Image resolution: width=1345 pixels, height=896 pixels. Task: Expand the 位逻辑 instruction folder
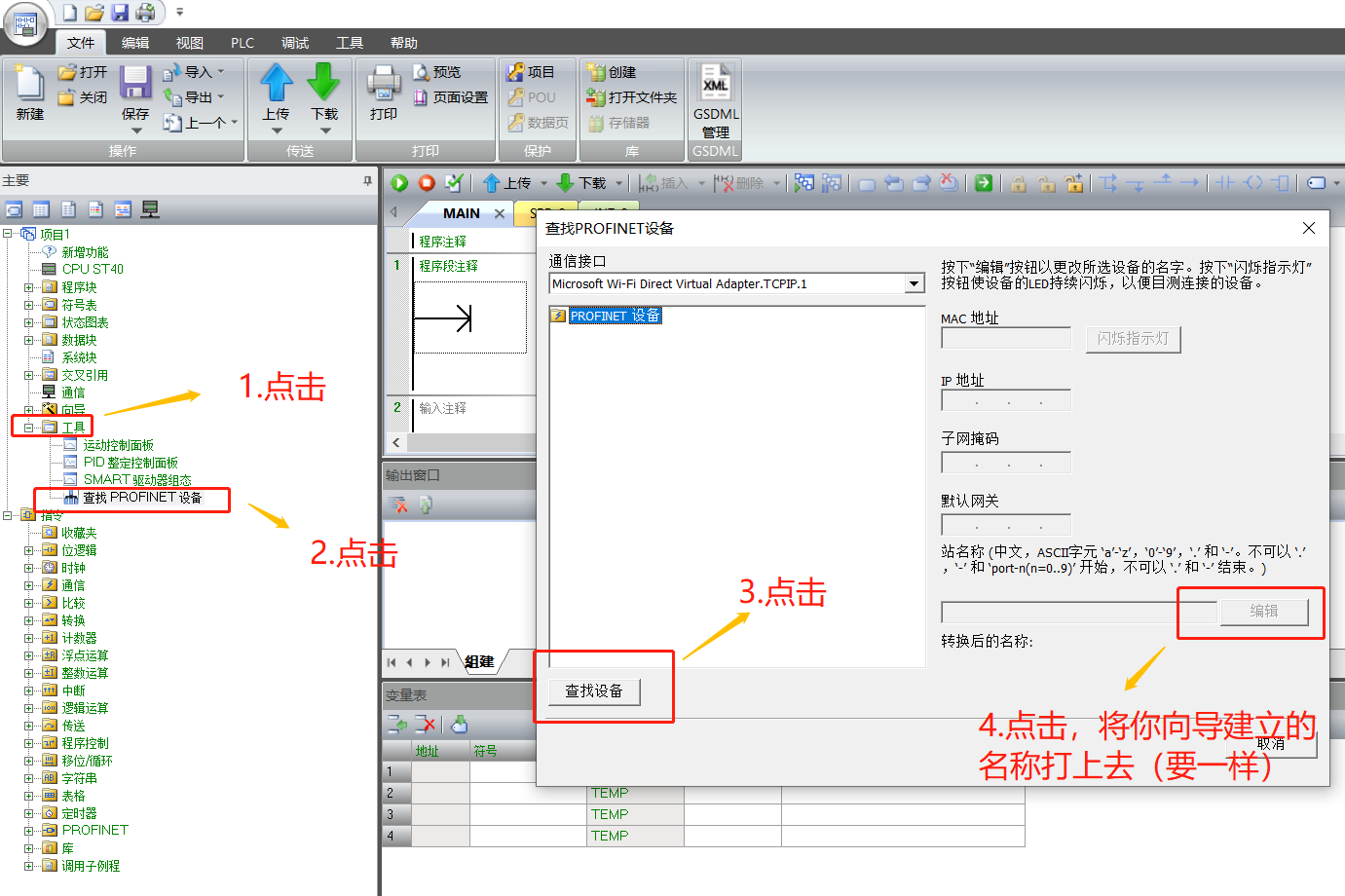[x=29, y=550]
